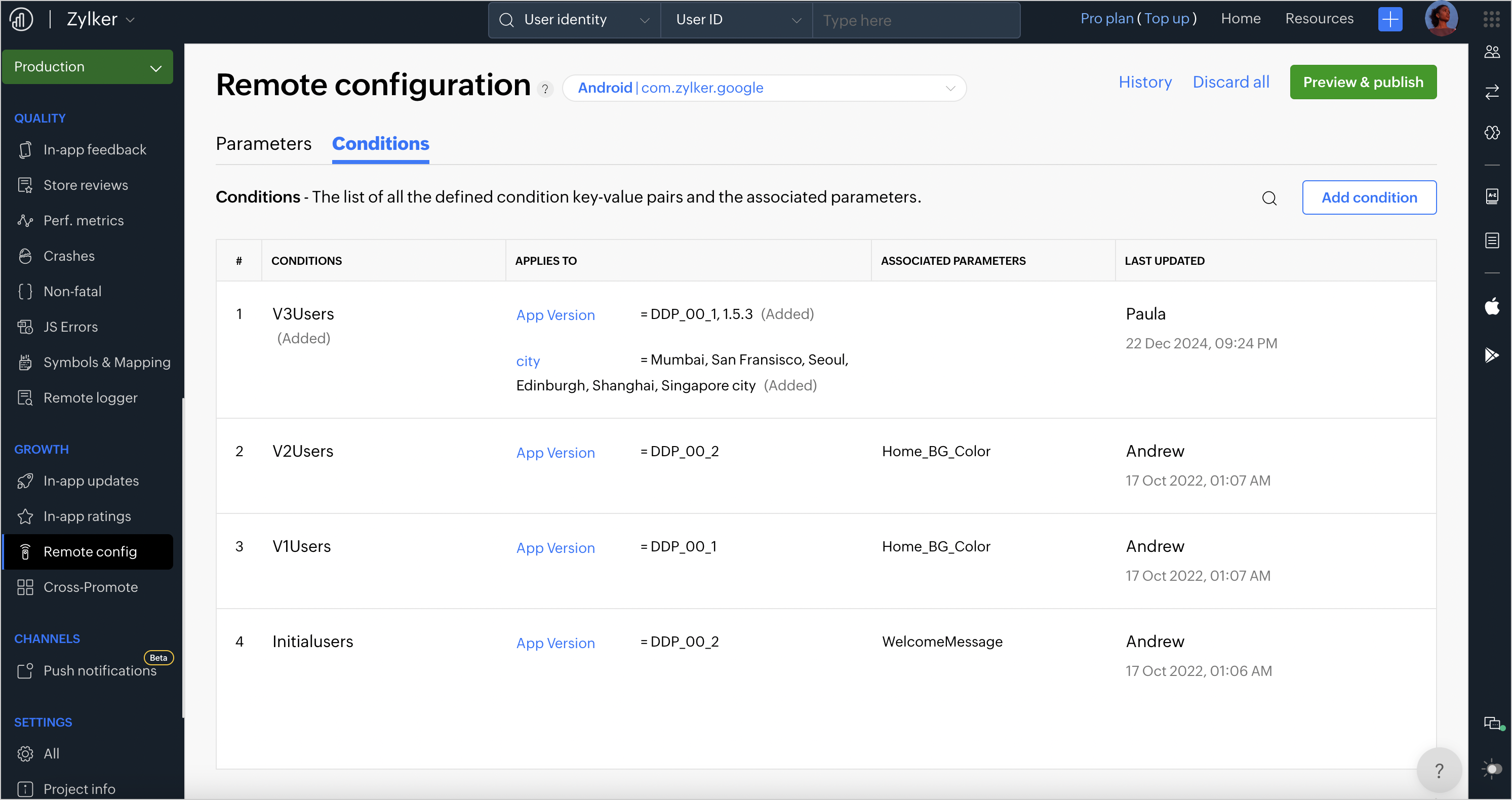Open the History link
Image resolution: width=1512 pixels, height=800 pixels.
tap(1144, 82)
